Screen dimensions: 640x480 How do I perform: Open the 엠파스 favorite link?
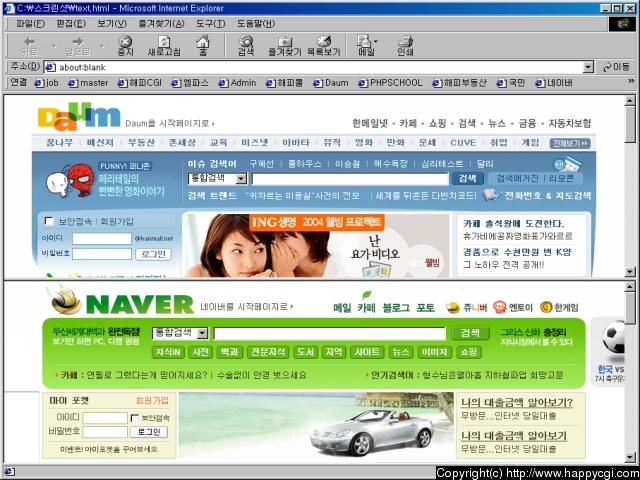click(x=190, y=83)
